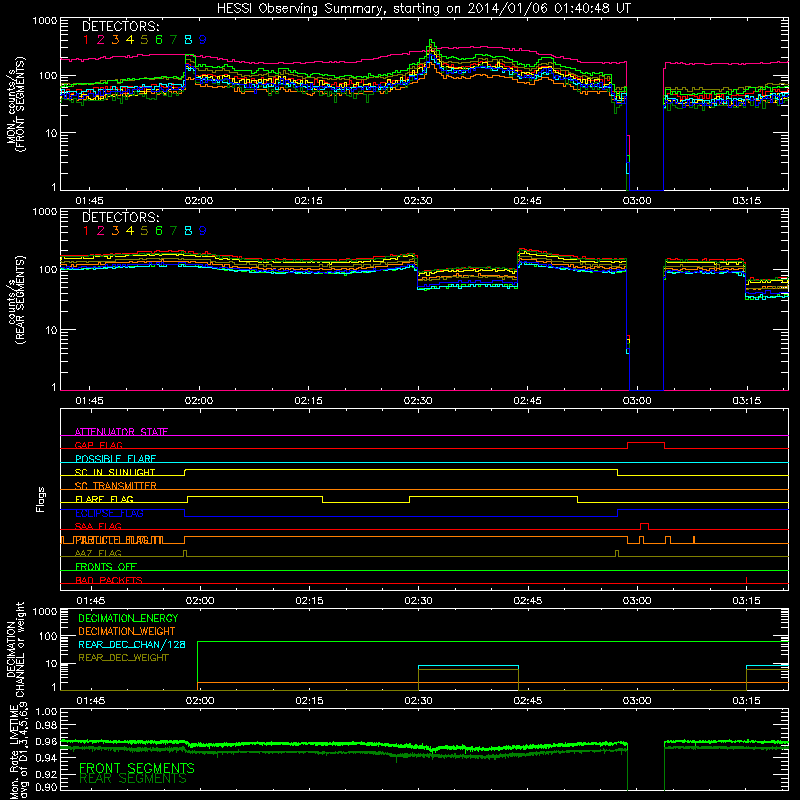Click the 1.00 y-axis label of livetime plot
This screenshot has width=800, height=800.
[x=46, y=712]
